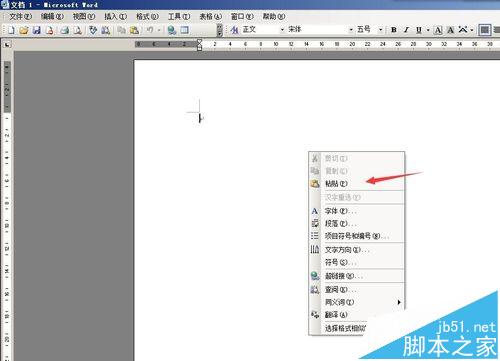Click the indent marker on the horizontal ruler

(199, 44)
